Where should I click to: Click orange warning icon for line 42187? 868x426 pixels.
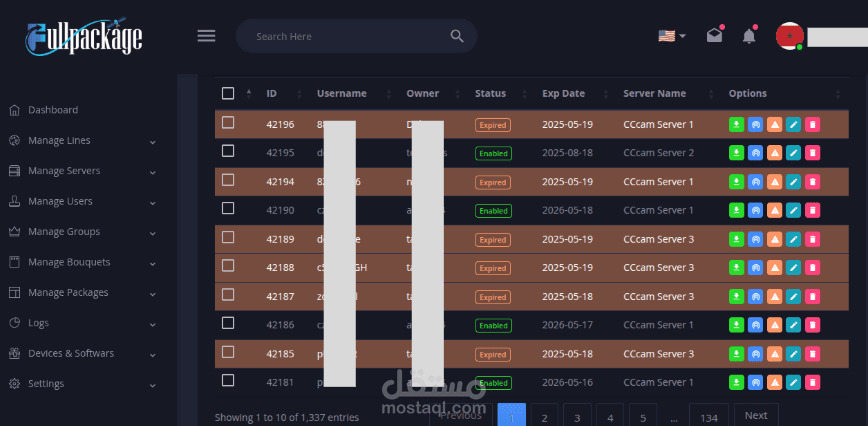pyautogui.click(x=774, y=297)
